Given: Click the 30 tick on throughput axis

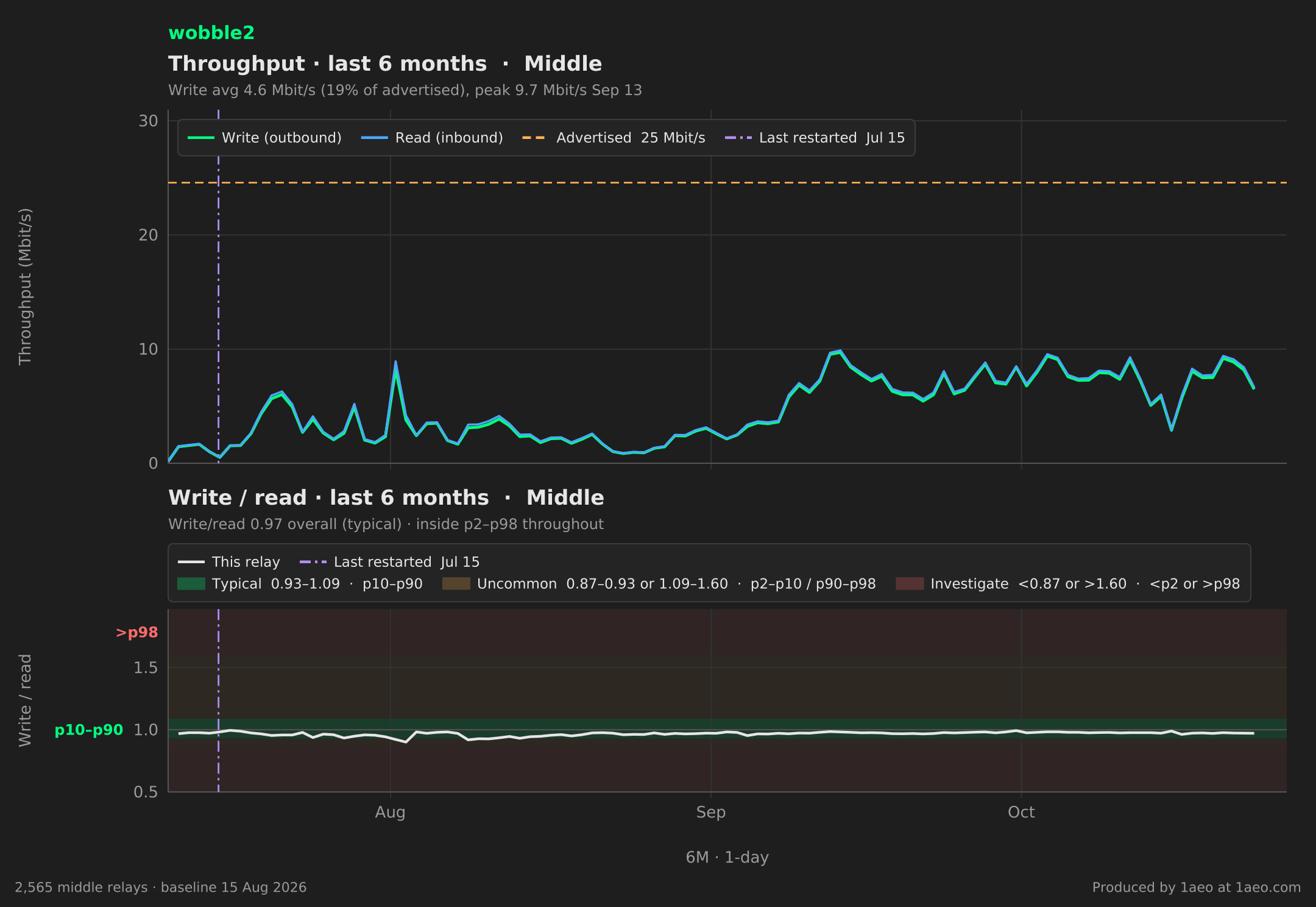Looking at the screenshot, I should [148, 121].
